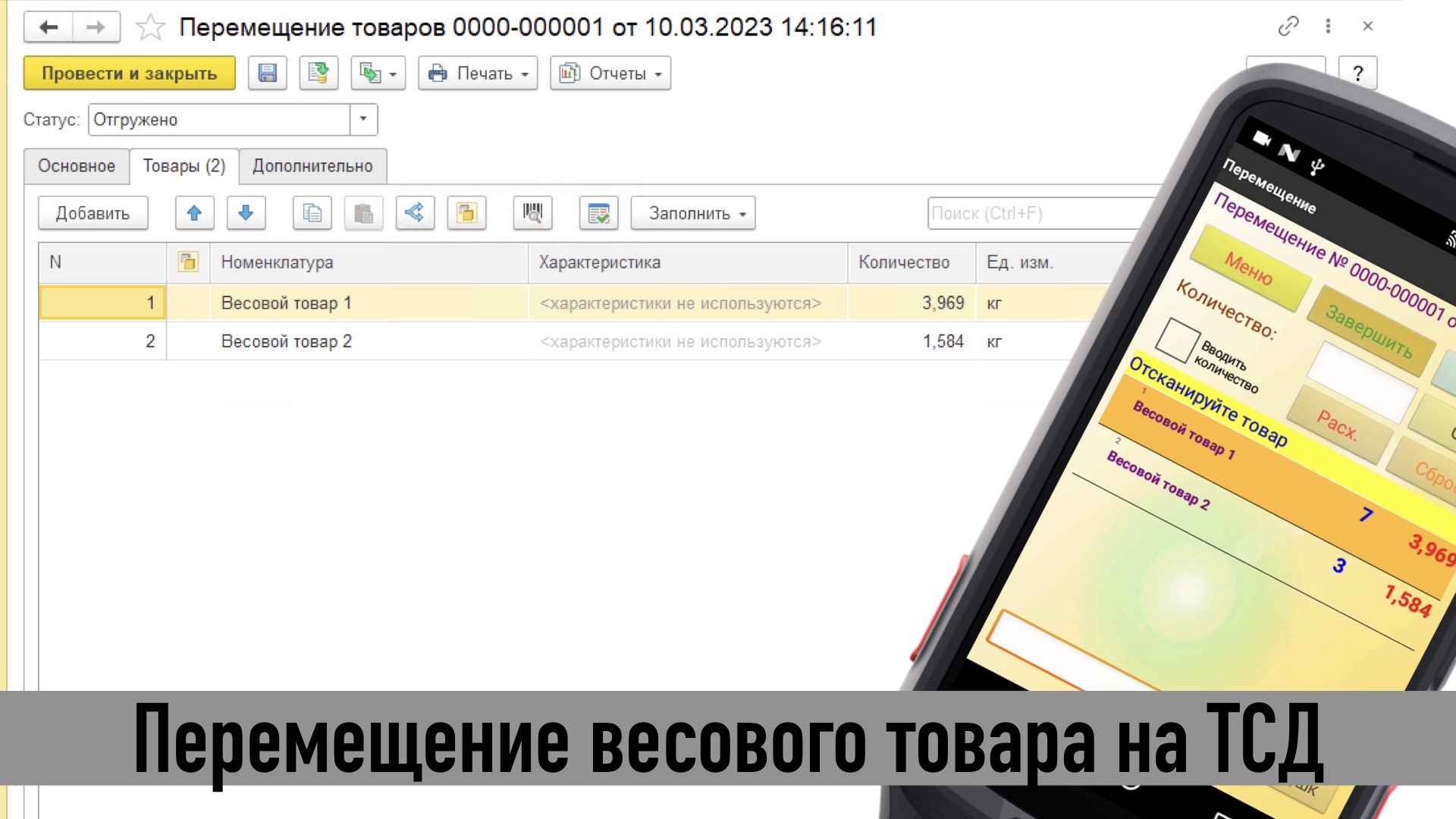Add document to favorites with star icon
Image resolution: width=1456 pixels, height=819 pixels.
click(x=150, y=28)
